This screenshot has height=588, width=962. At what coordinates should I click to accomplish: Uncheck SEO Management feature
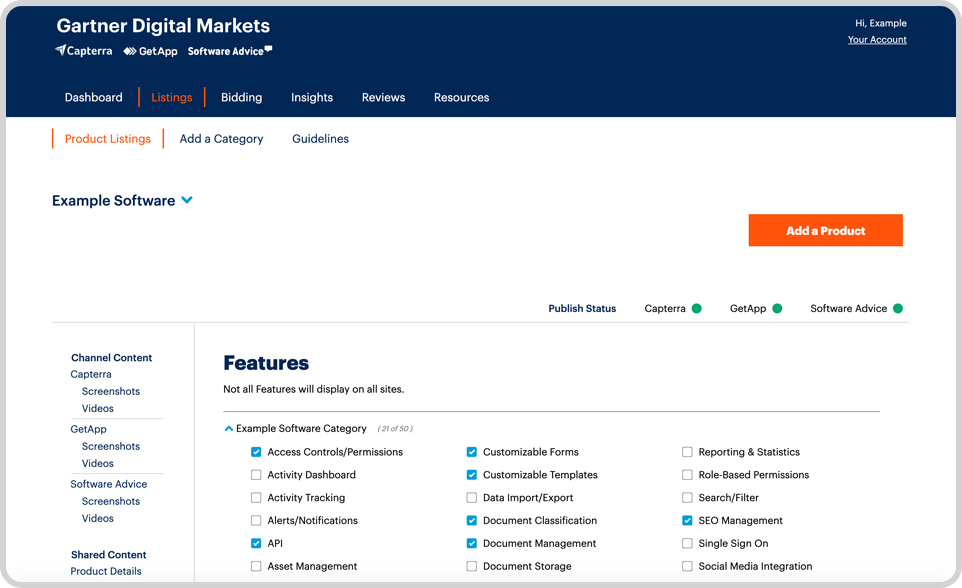point(687,520)
